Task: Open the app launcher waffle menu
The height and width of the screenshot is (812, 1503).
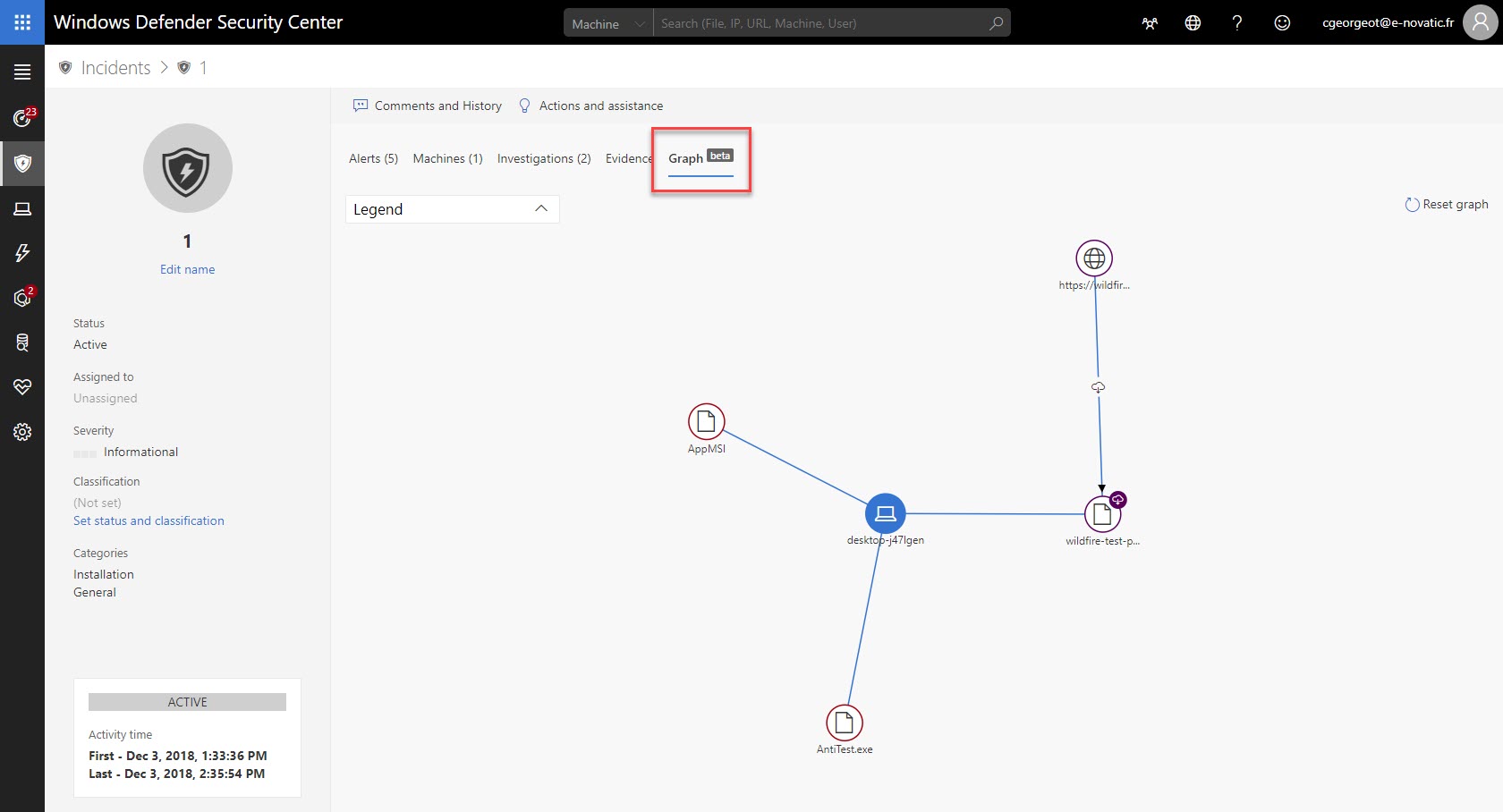Action: (x=22, y=22)
